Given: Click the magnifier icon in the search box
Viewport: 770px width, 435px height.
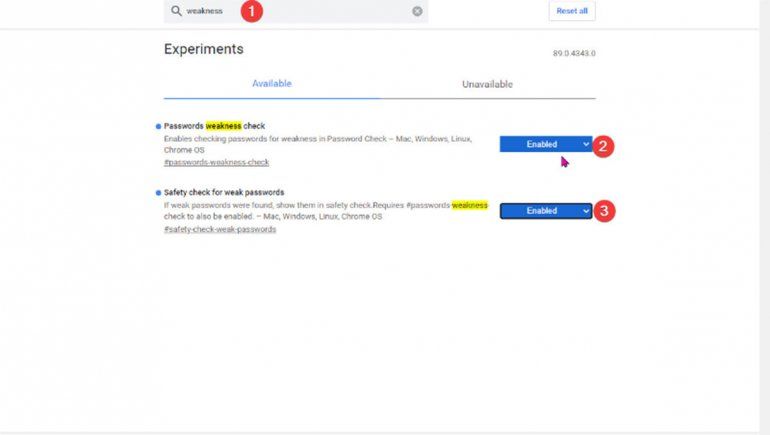Looking at the screenshot, I should pyautogui.click(x=176, y=11).
